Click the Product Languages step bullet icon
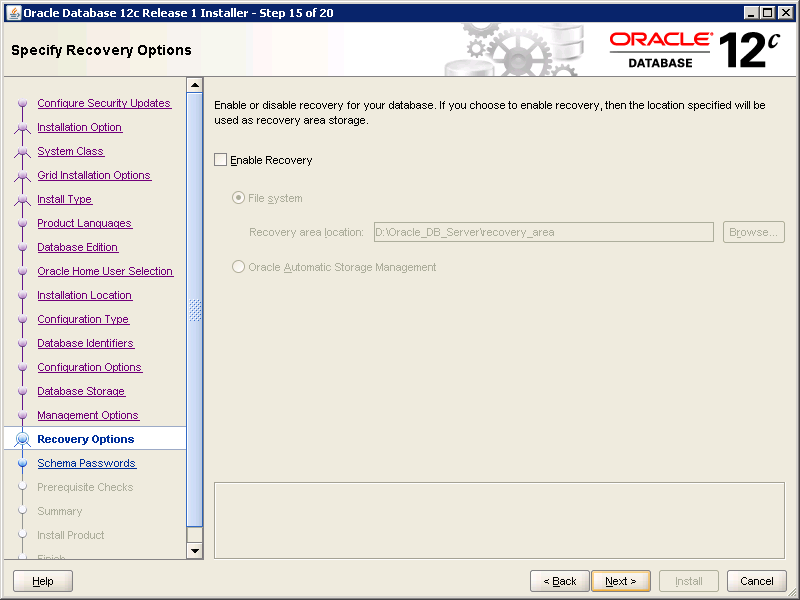Image resolution: width=800 pixels, height=600 pixels. [x=22, y=223]
